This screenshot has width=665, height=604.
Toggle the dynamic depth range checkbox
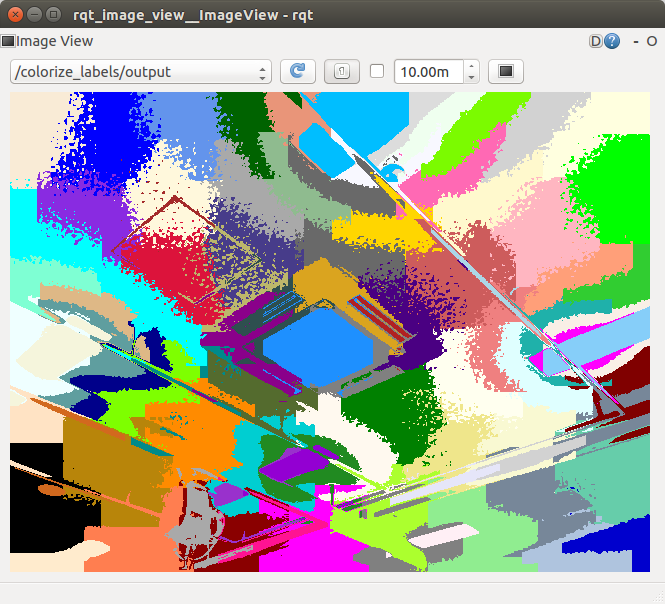click(x=377, y=71)
